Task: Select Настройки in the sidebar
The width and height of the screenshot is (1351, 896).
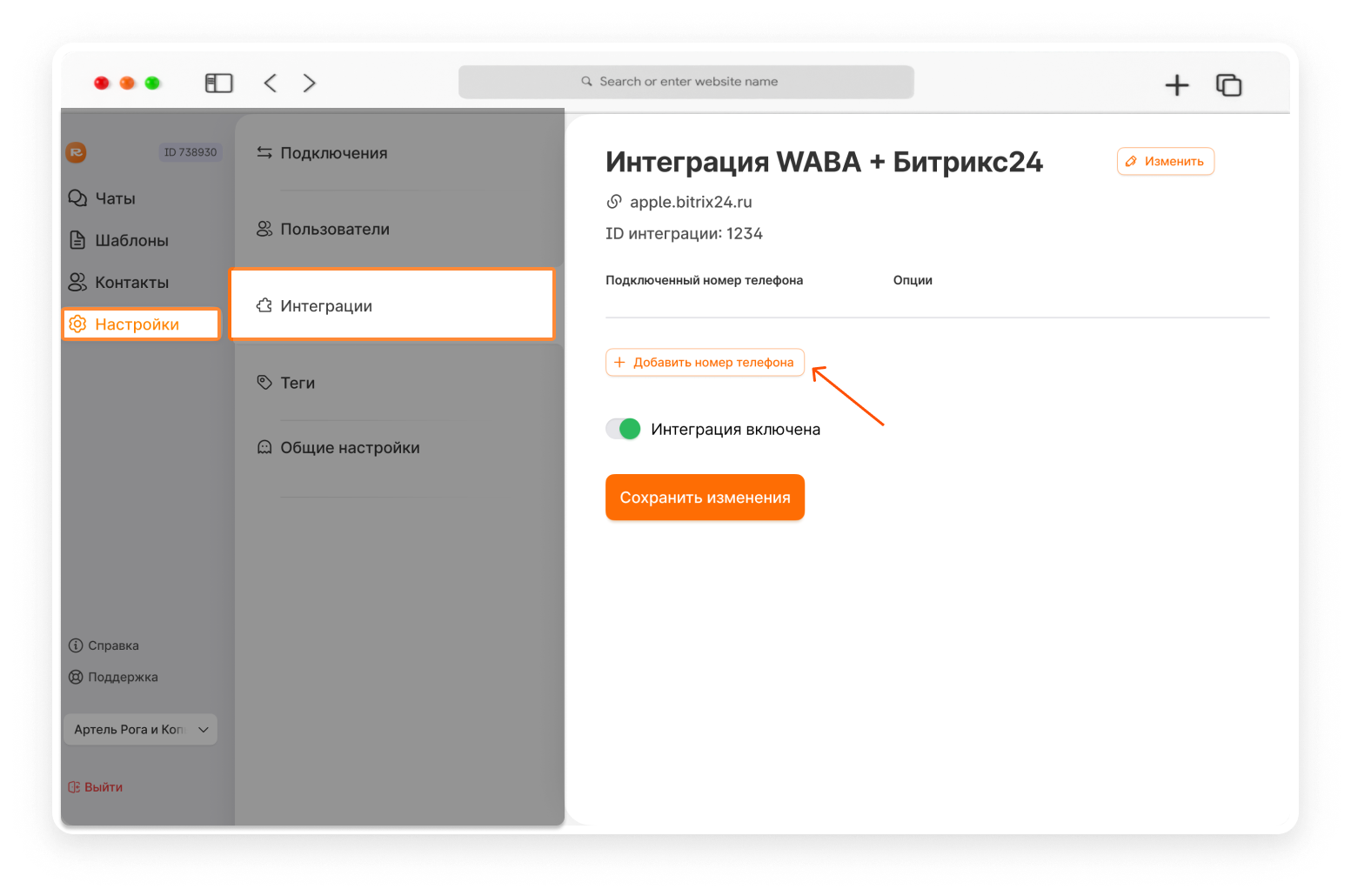Action: (x=141, y=324)
